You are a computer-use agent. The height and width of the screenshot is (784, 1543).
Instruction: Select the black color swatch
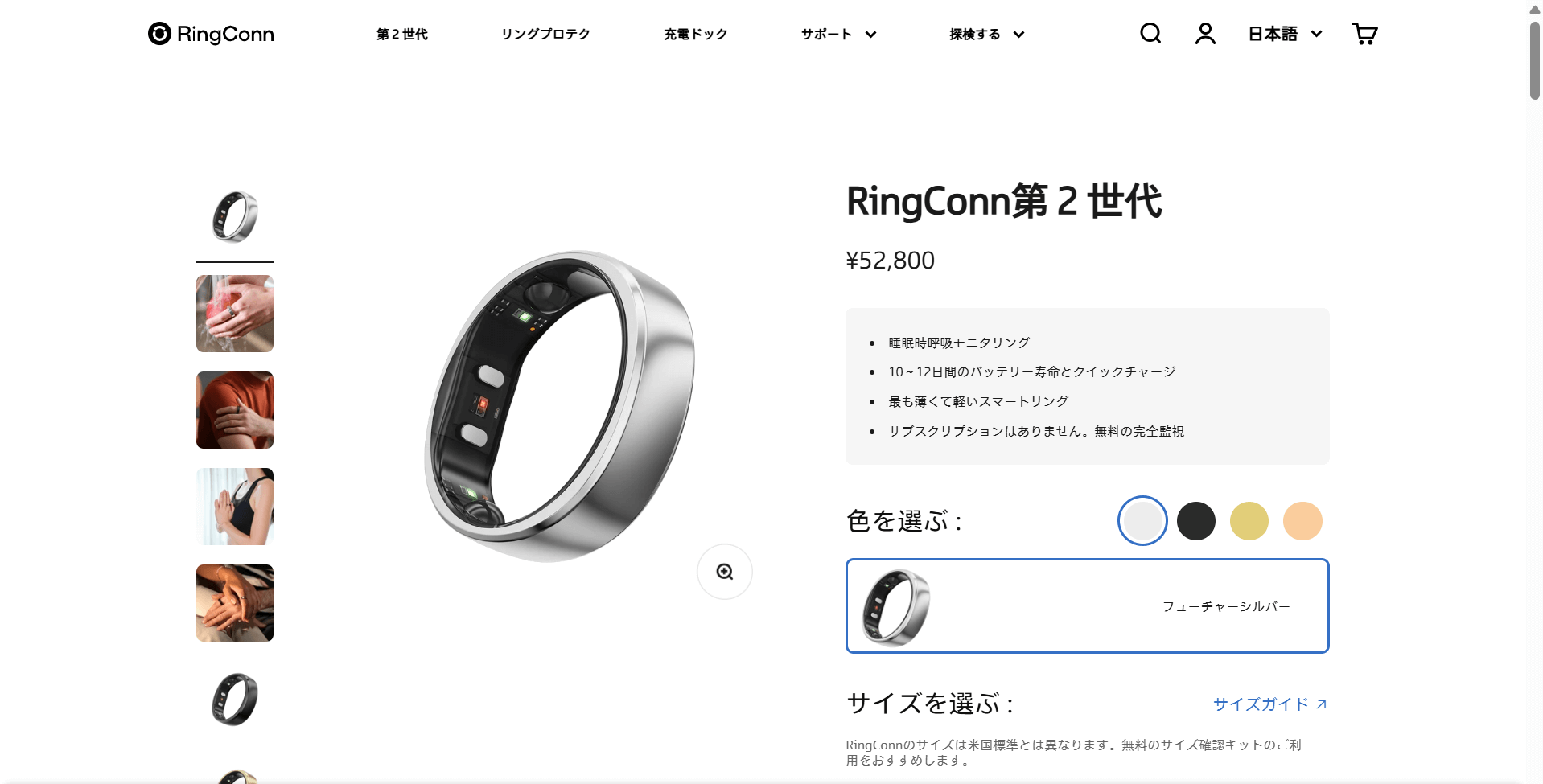(1196, 521)
